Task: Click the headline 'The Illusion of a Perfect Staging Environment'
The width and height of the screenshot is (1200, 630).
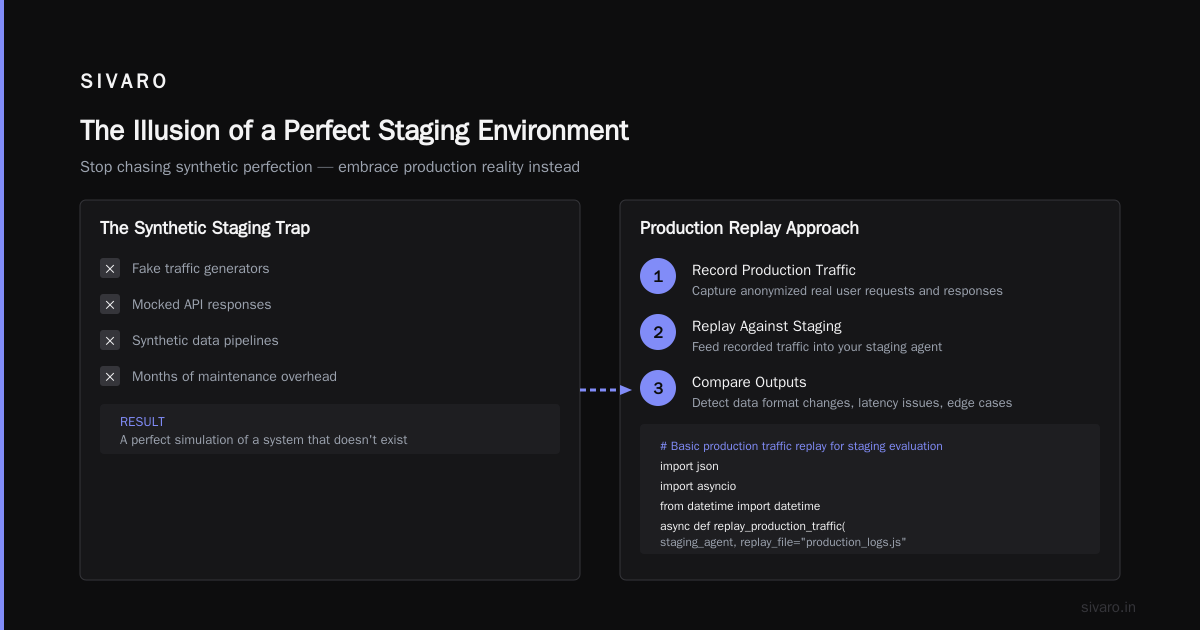Action: 354,130
